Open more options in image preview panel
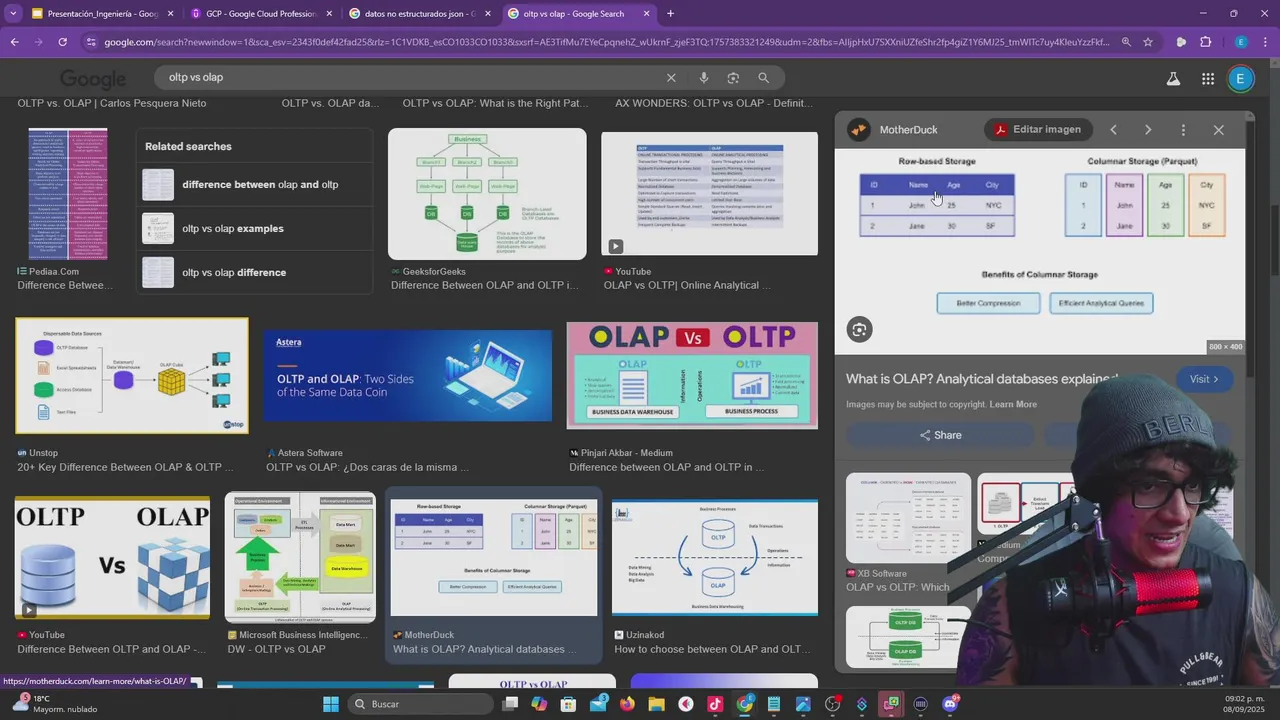Screen dimensions: 1280x720 pyautogui.click(x=1183, y=130)
